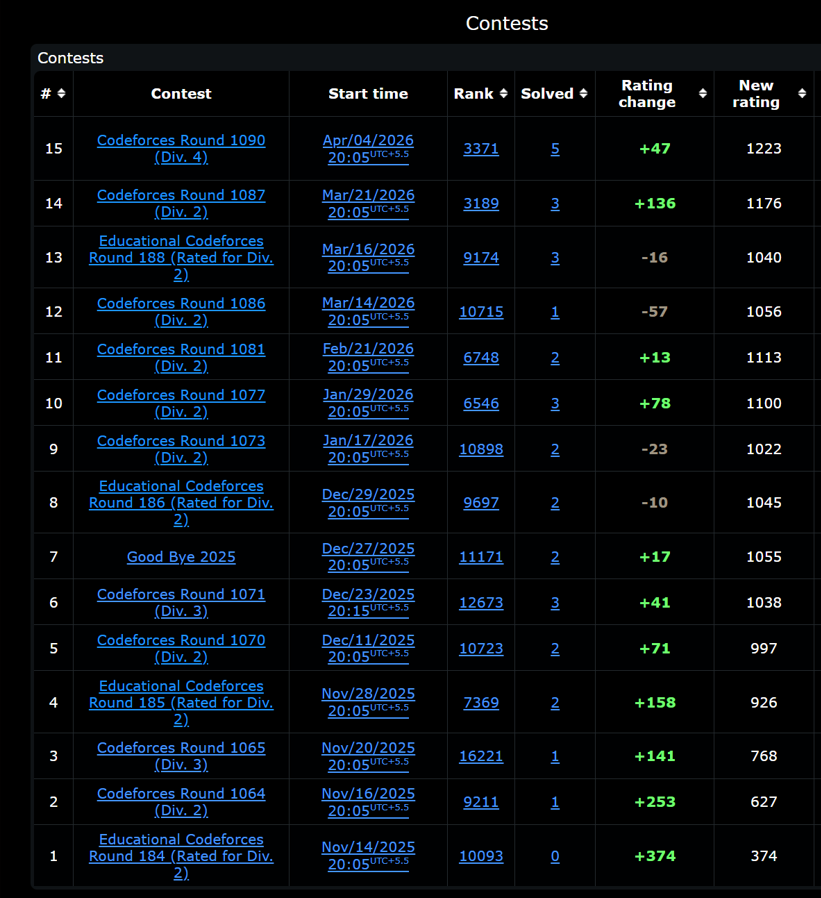The width and height of the screenshot is (821, 898).
Task: Select new rating value 1223
Action: (x=764, y=149)
